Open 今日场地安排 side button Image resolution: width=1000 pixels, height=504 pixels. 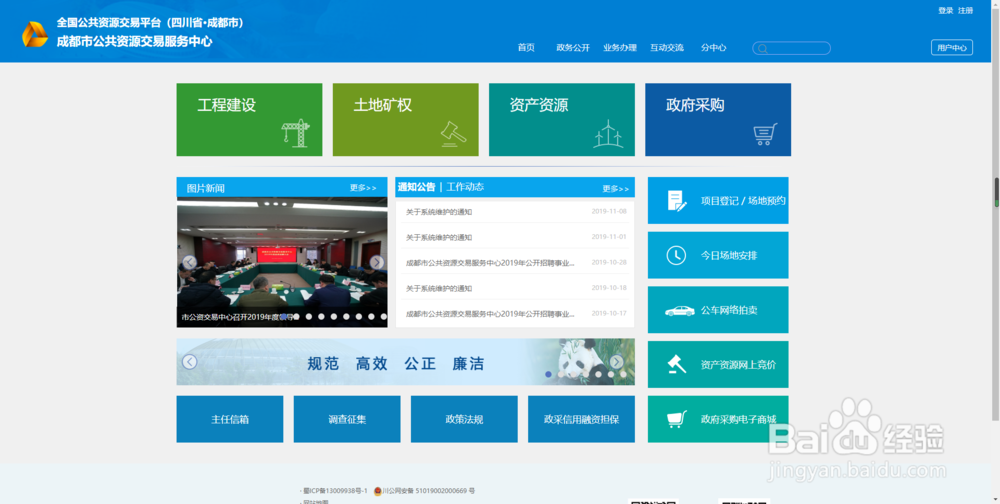pyautogui.click(x=718, y=255)
